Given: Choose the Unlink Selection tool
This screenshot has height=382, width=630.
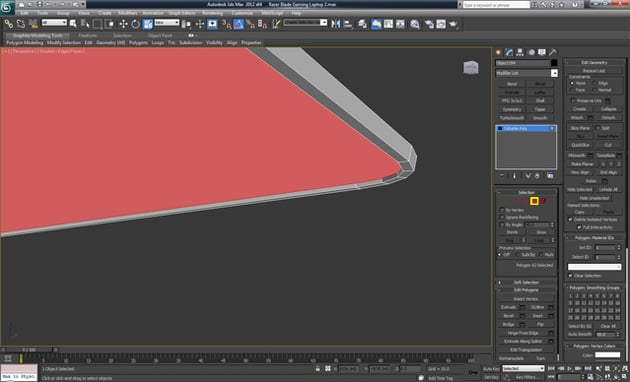Looking at the screenshot, I should [21, 24].
